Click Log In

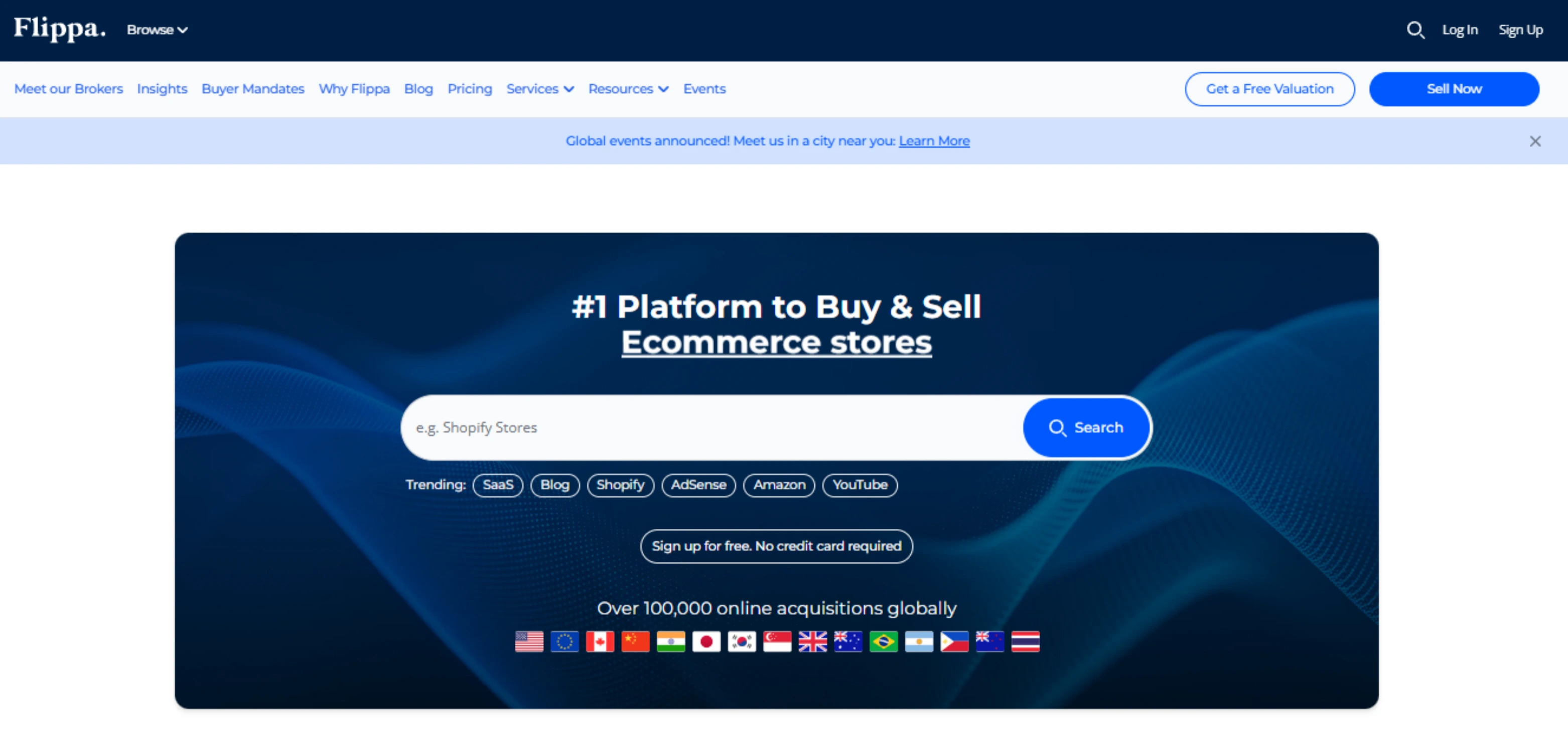1460,30
